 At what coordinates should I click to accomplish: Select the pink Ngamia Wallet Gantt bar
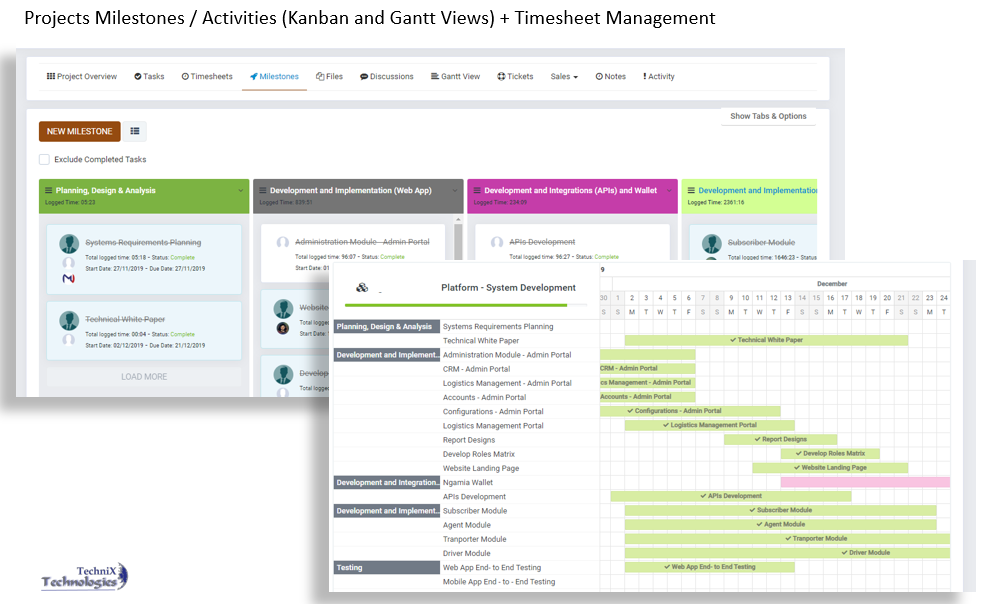[x=865, y=482]
